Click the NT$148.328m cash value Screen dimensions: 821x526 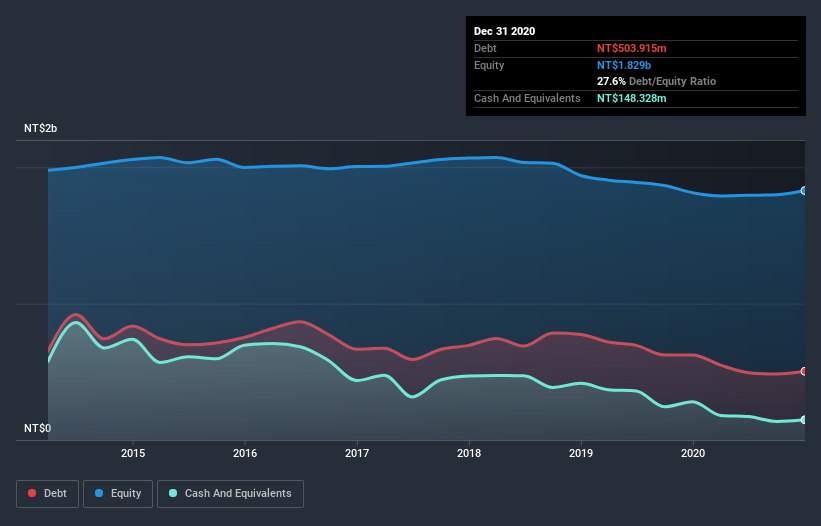point(631,98)
